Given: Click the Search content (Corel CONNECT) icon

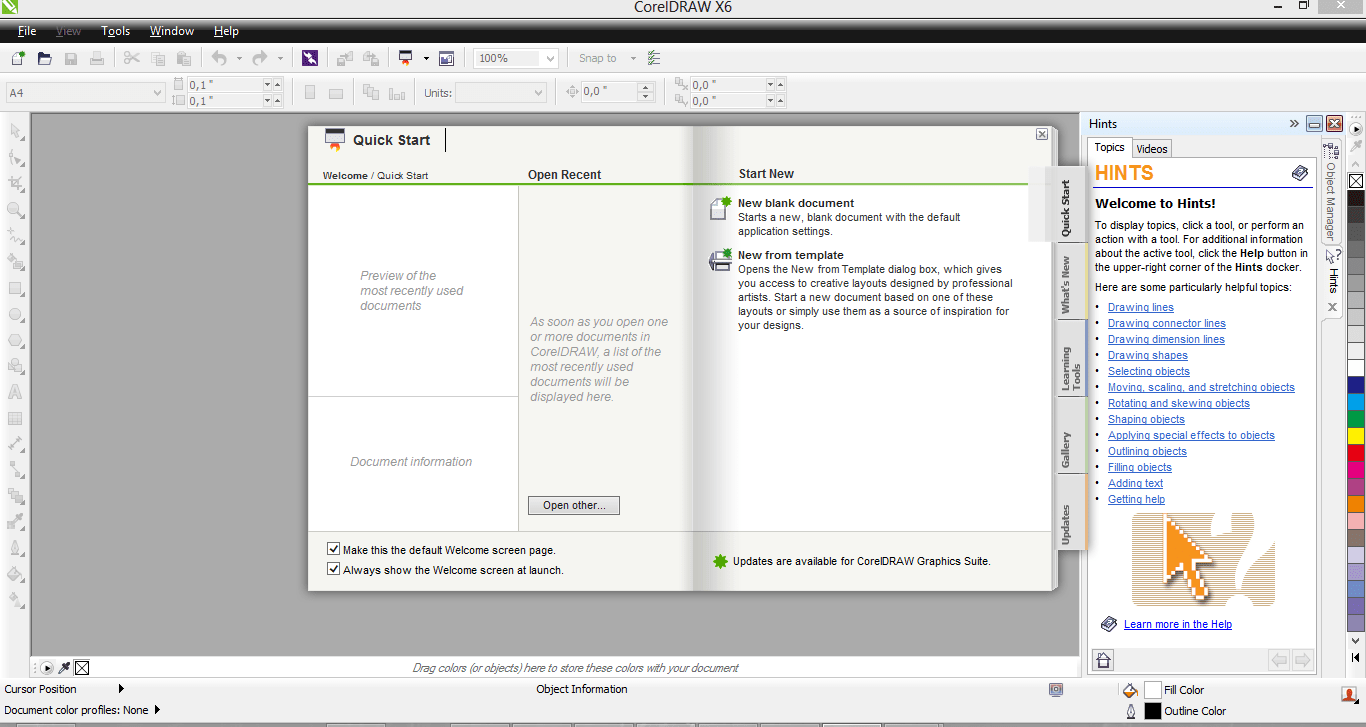Looking at the screenshot, I should click(x=310, y=58).
